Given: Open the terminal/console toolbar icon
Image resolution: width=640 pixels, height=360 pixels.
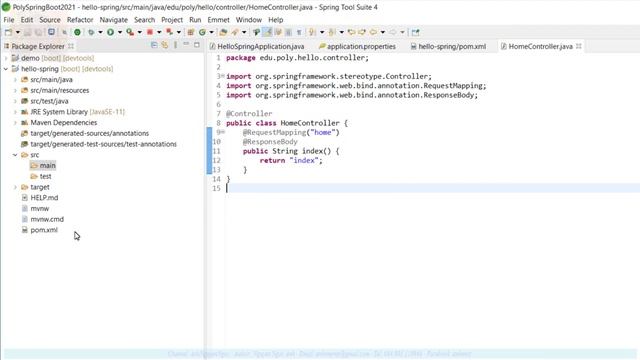Looking at the screenshot, I should (x=51, y=32).
